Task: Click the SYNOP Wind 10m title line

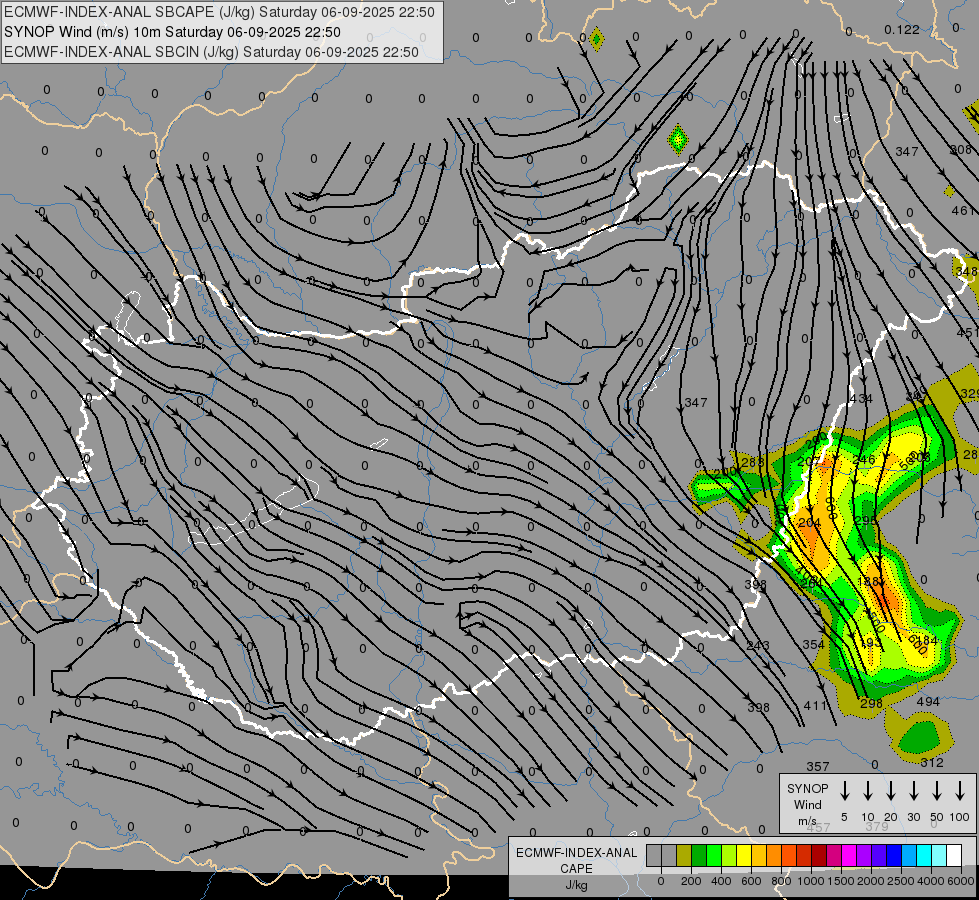Action: click(172, 32)
